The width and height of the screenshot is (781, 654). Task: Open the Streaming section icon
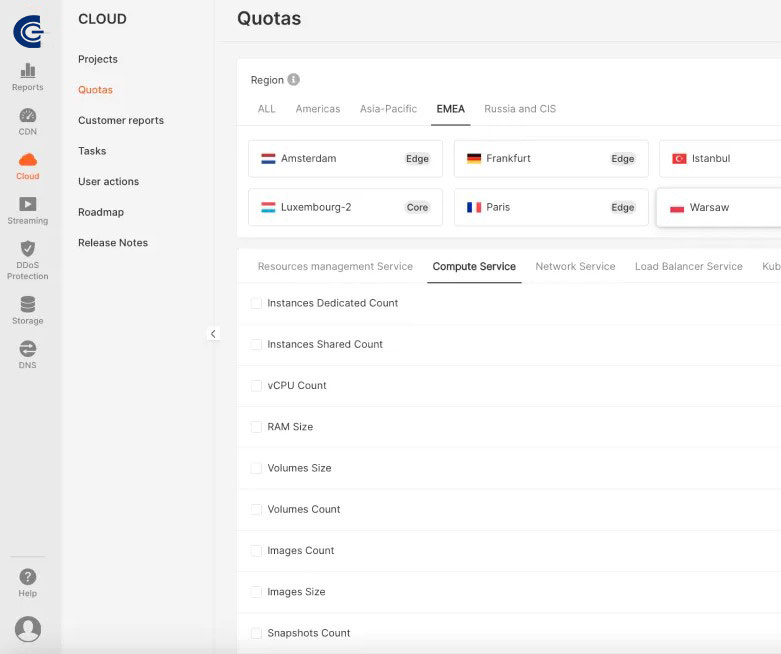28,204
